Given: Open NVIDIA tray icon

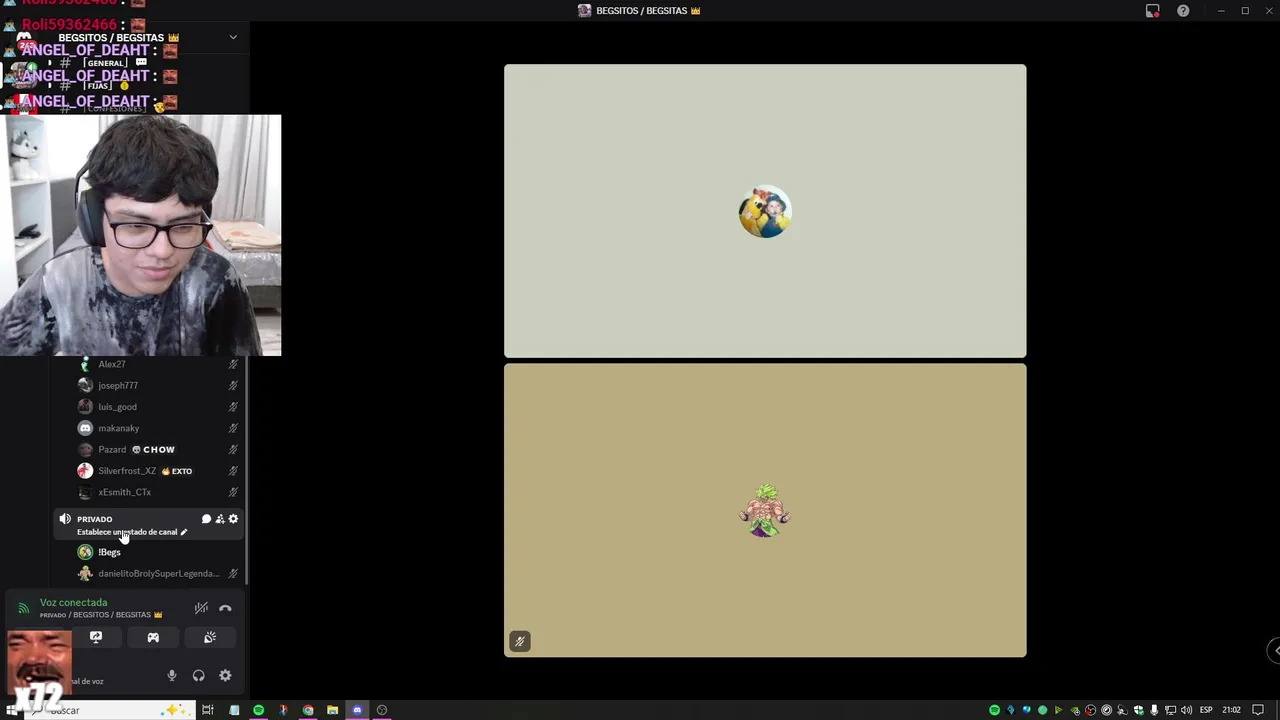Looking at the screenshot, I should pyautogui.click(x=1075, y=710).
